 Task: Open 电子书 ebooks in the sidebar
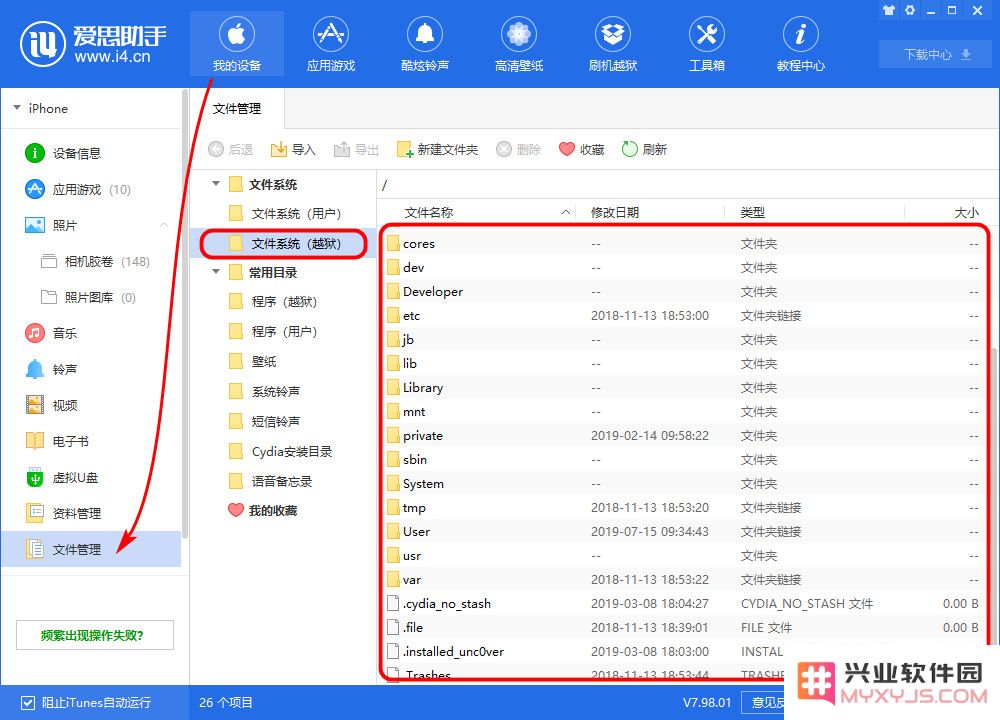click(91, 441)
